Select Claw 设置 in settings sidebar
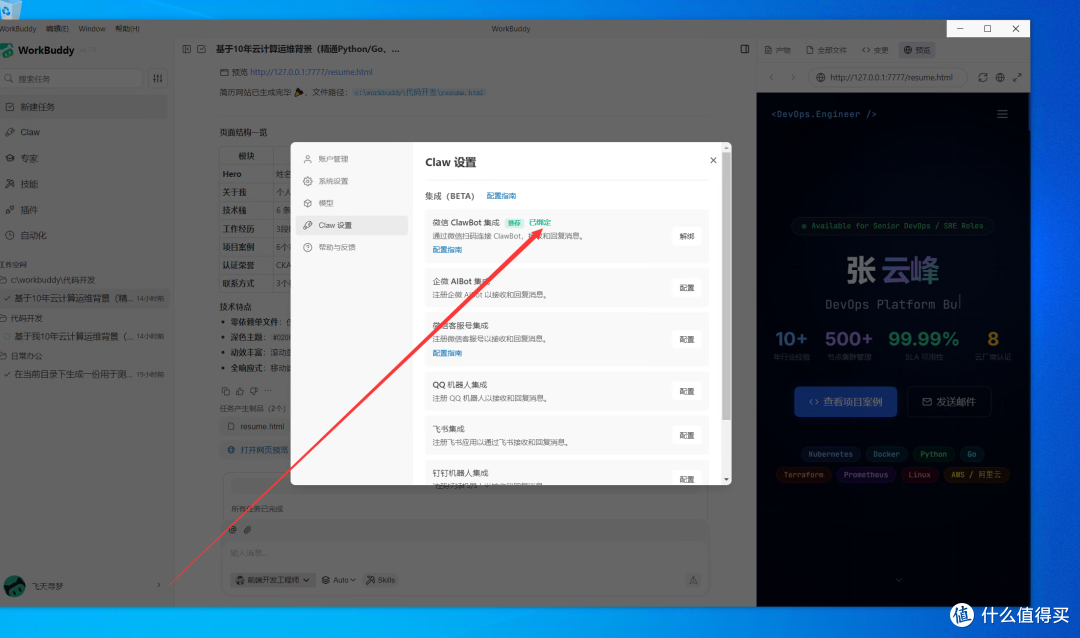The width and height of the screenshot is (1080, 638). [x=351, y=225]
